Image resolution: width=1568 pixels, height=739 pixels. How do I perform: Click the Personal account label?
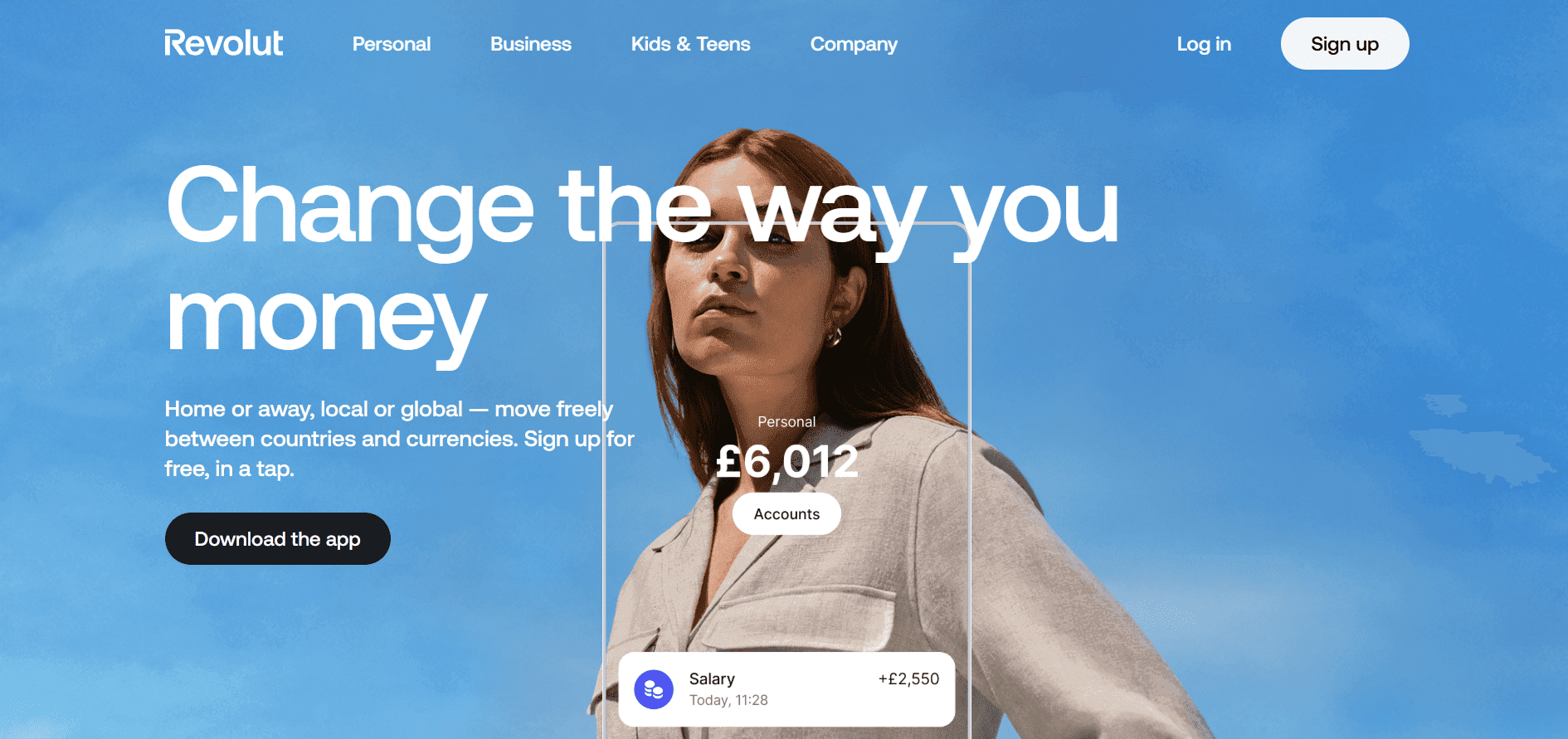click(786, 421)
